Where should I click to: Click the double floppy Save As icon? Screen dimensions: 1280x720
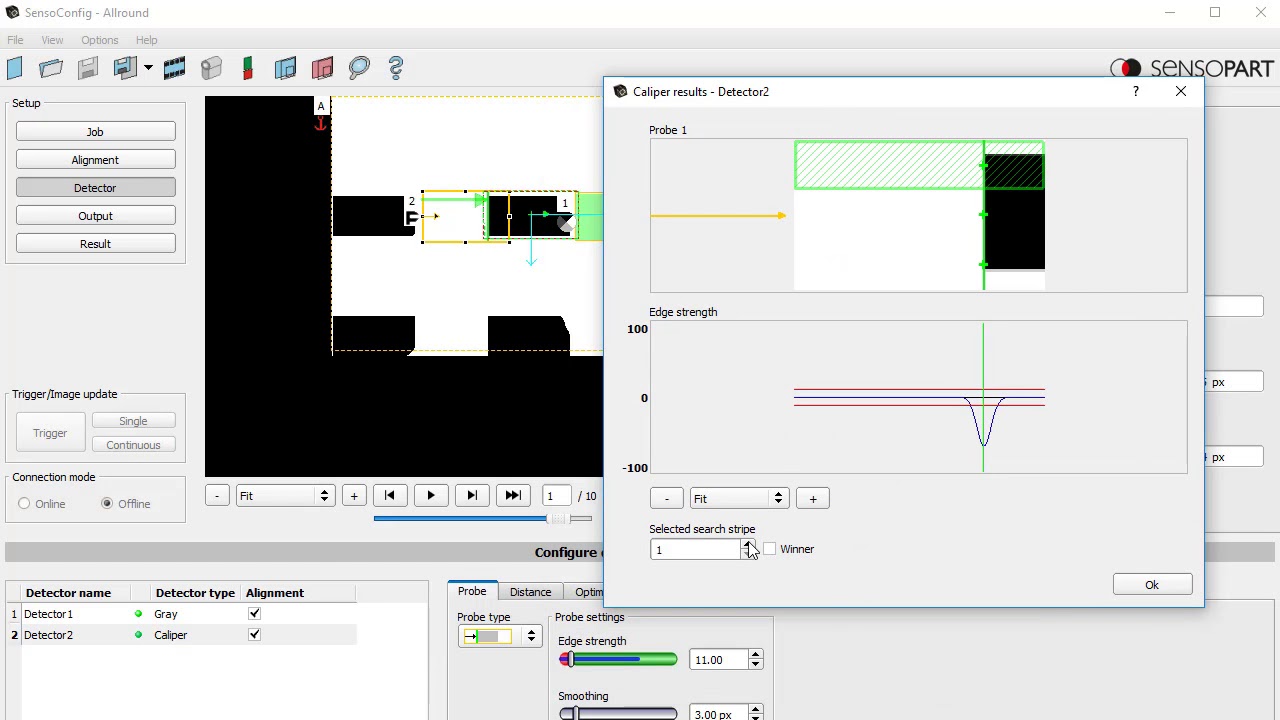pos(125,68)
